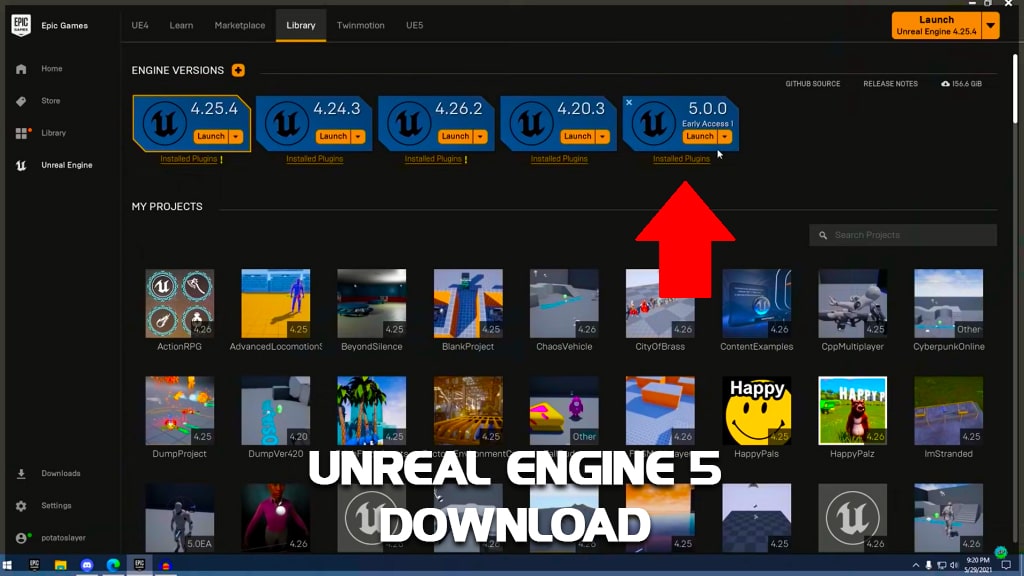Click the vertical scrollbar on the right
The height and width of the screenshot is (576, 1024).
(1015, 88)
